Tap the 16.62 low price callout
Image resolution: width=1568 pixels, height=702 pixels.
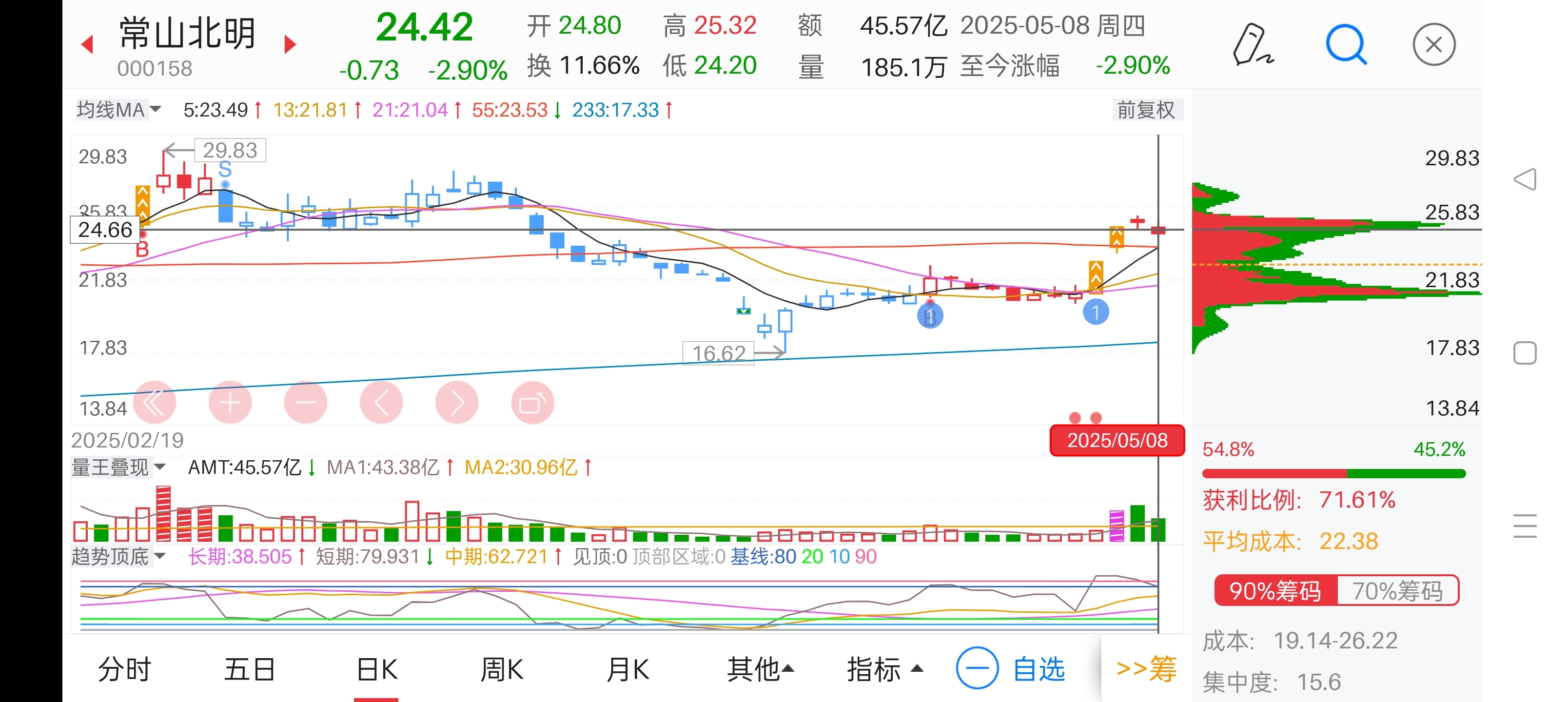(719, 353)
